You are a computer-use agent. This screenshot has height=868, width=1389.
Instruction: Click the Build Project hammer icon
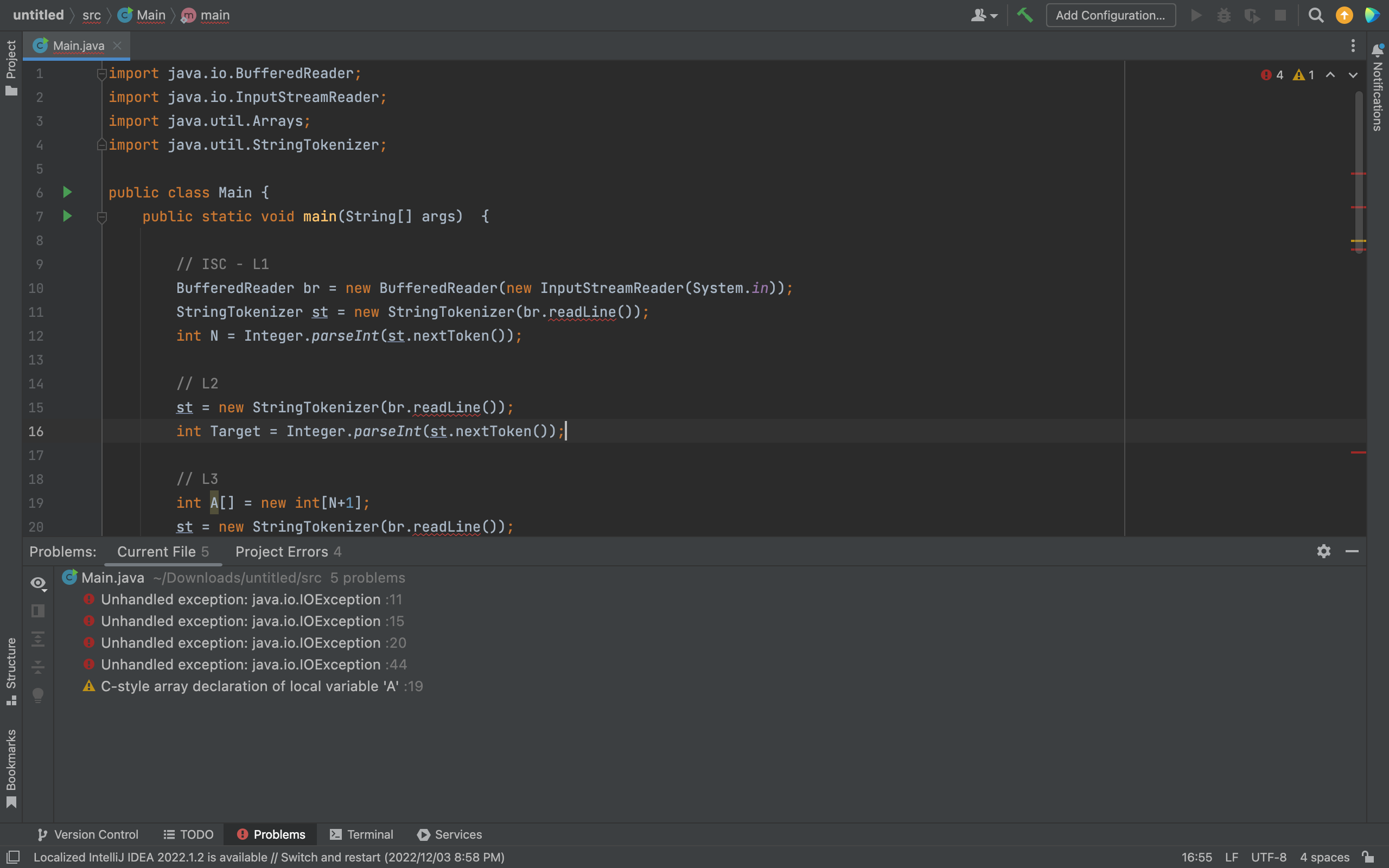pos(1024,16)
